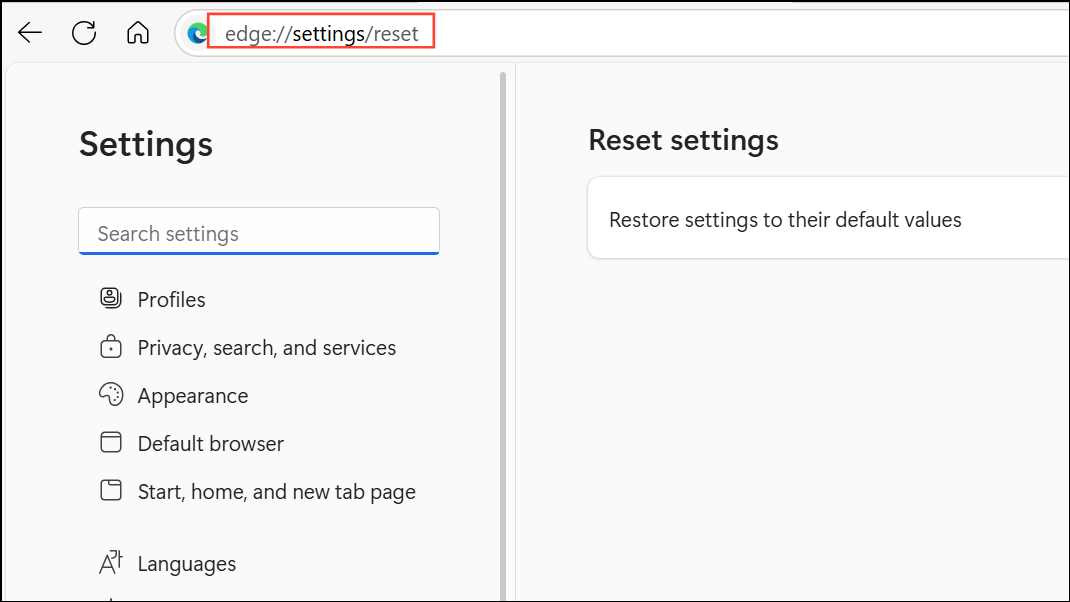The image size is (1070, 602).
Task: Open the Profiles settings section
Action: 171,300
